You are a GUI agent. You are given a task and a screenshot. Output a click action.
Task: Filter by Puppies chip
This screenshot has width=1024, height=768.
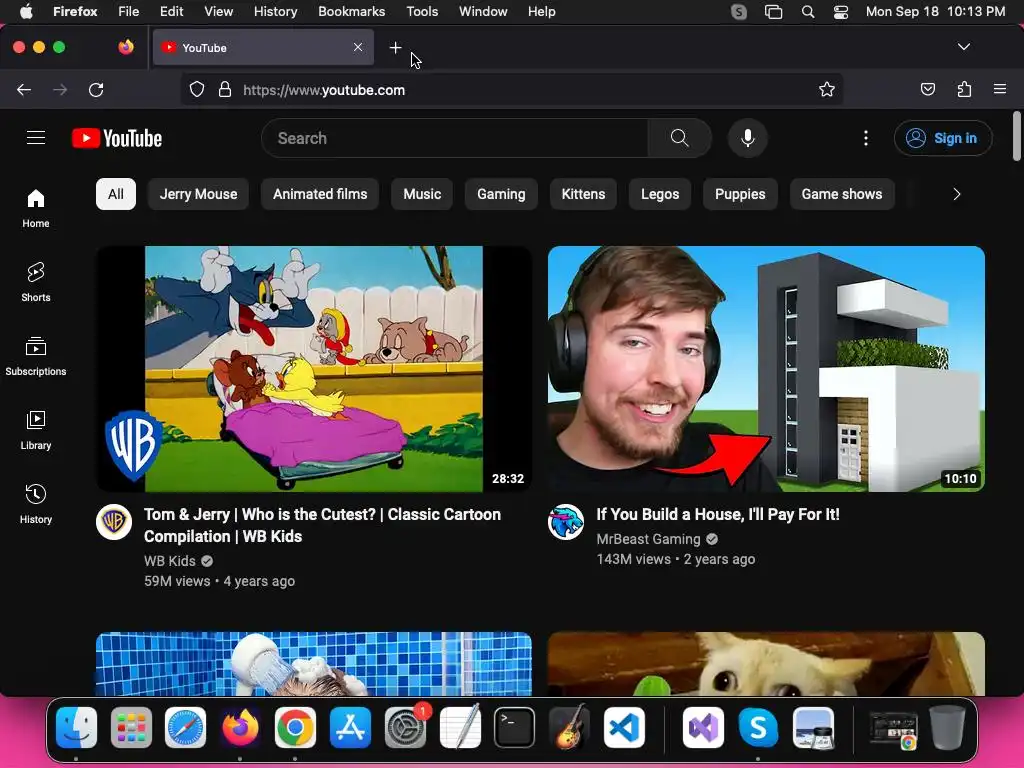740,194
